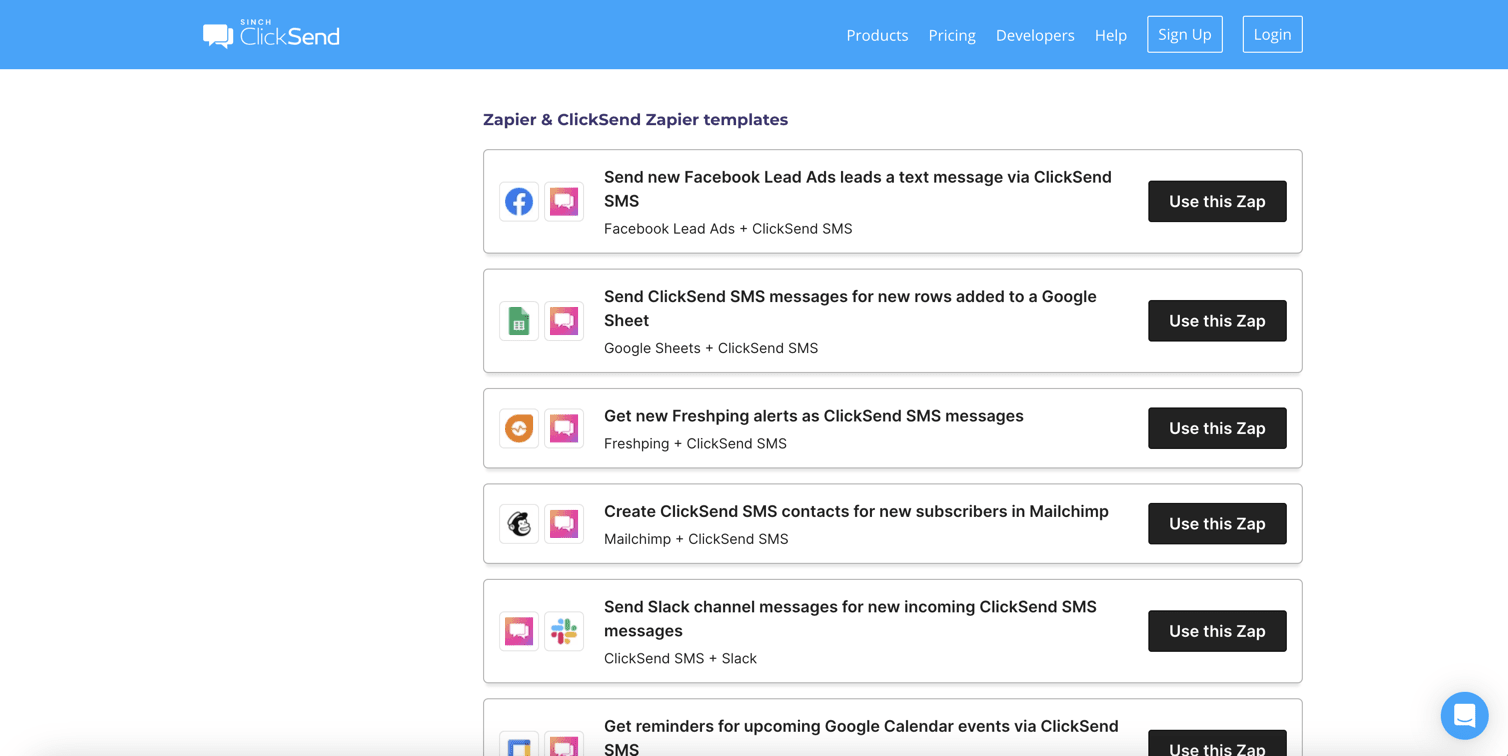Click 'Zapier & ClickSend Zapier templates' heading
The image size is (1508, 756).
click(x=635, y=120)
